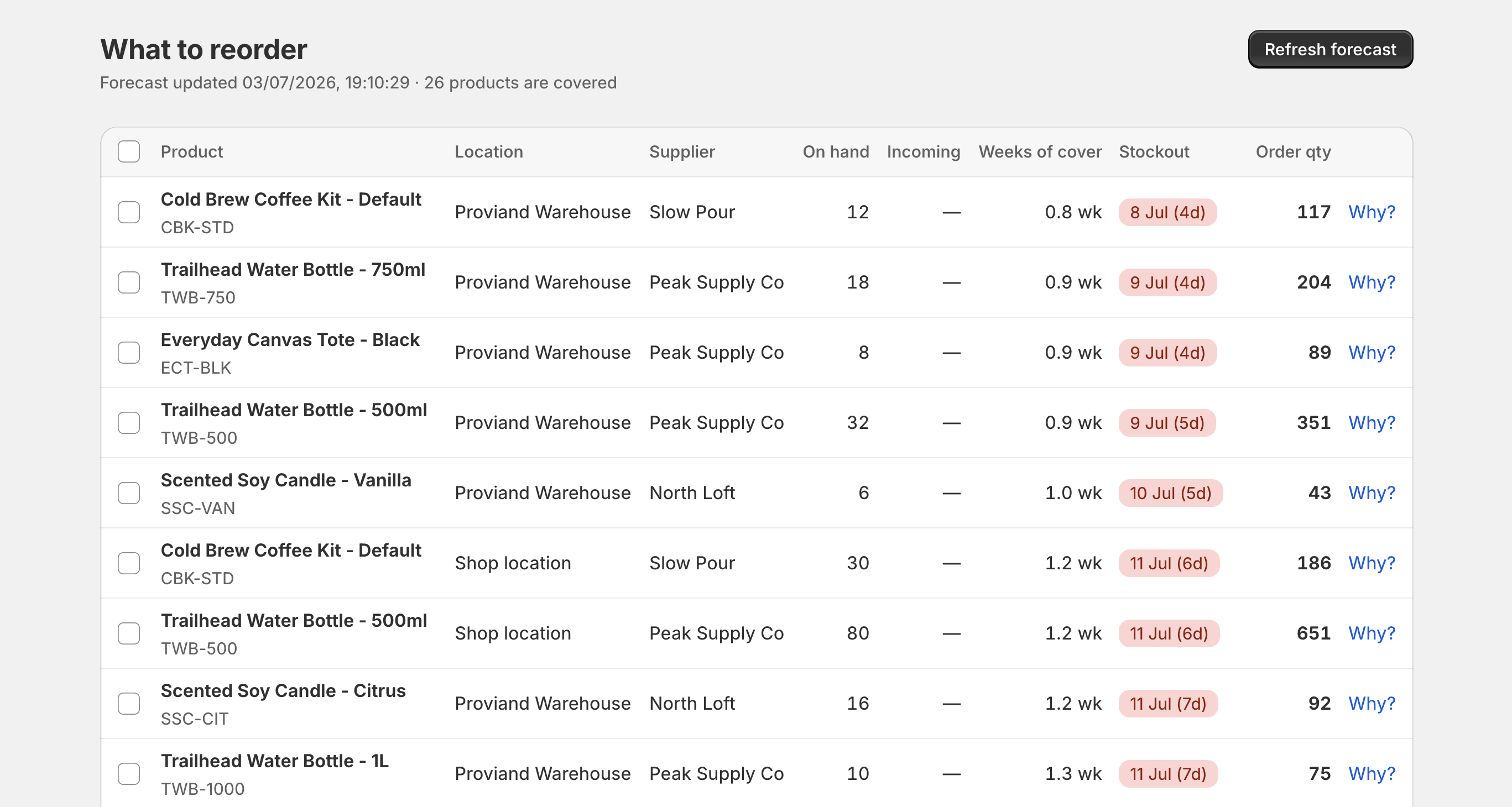Click the 11 Jul (7d) badge for Trailhead 1L
This screenshot has width=1512, height=807.
point(1168,774)
